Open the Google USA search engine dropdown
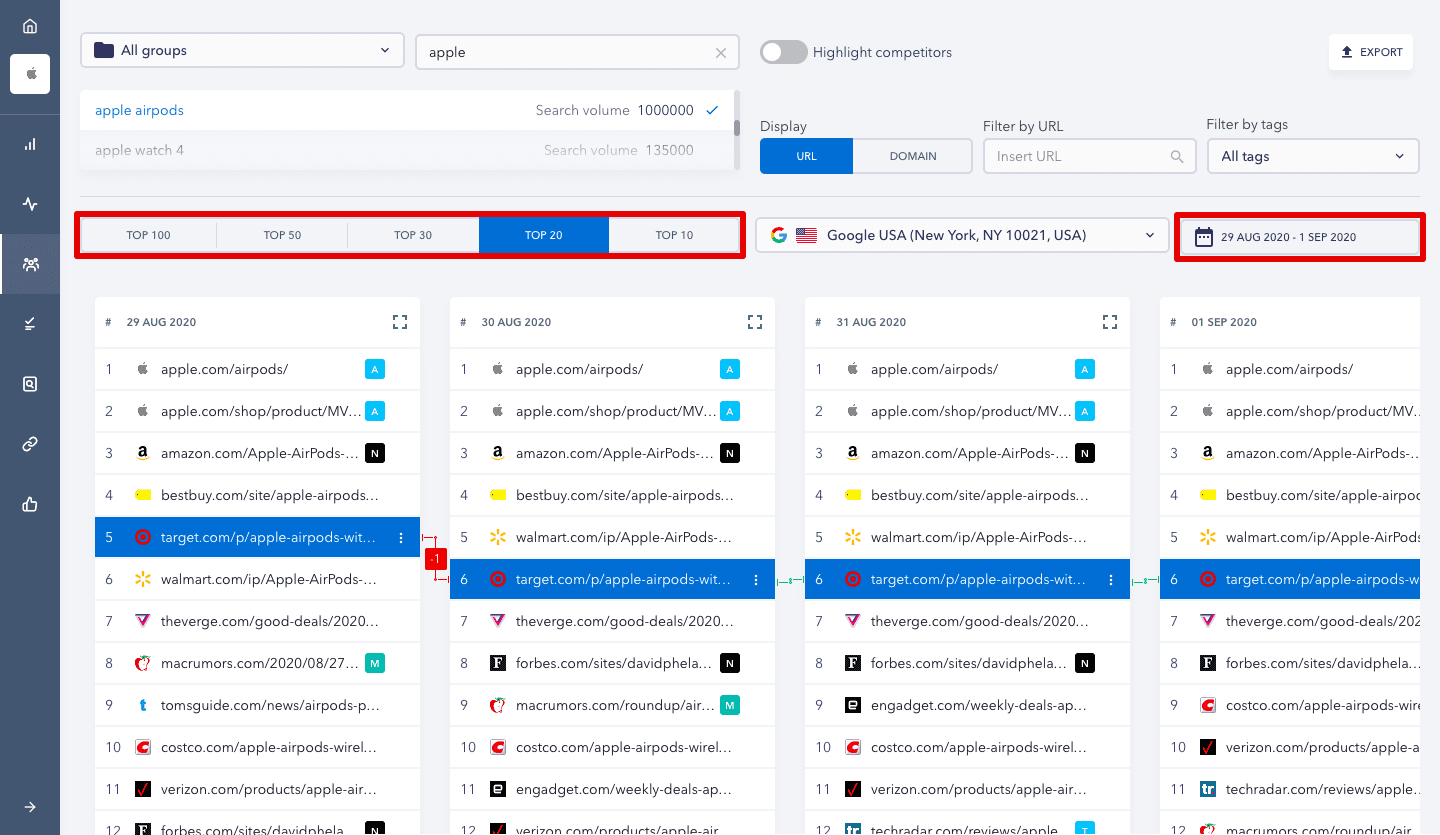This screenshot has height=835, width=1440. click(x=962, y=236)
